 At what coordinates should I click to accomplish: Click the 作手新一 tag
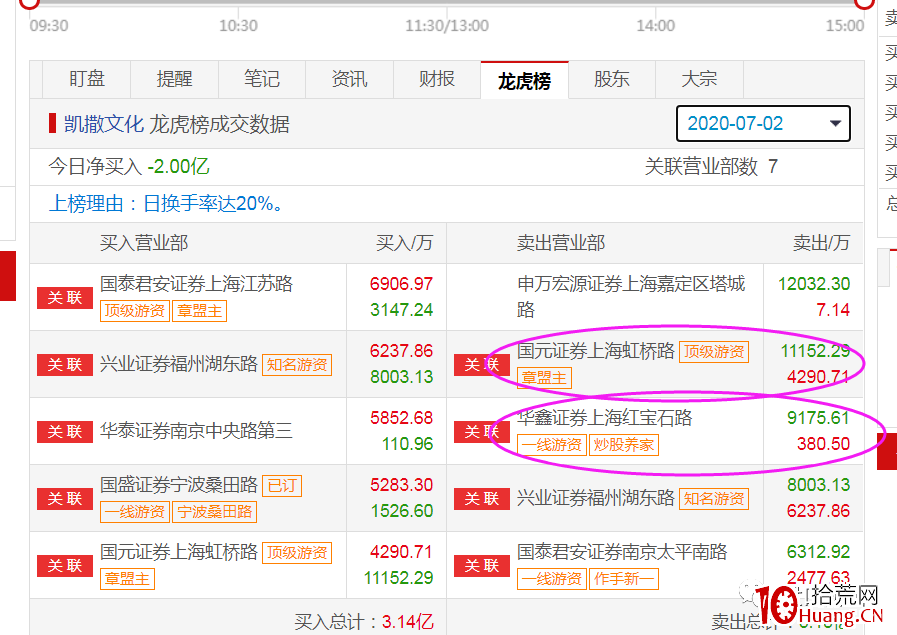(623, 578)
